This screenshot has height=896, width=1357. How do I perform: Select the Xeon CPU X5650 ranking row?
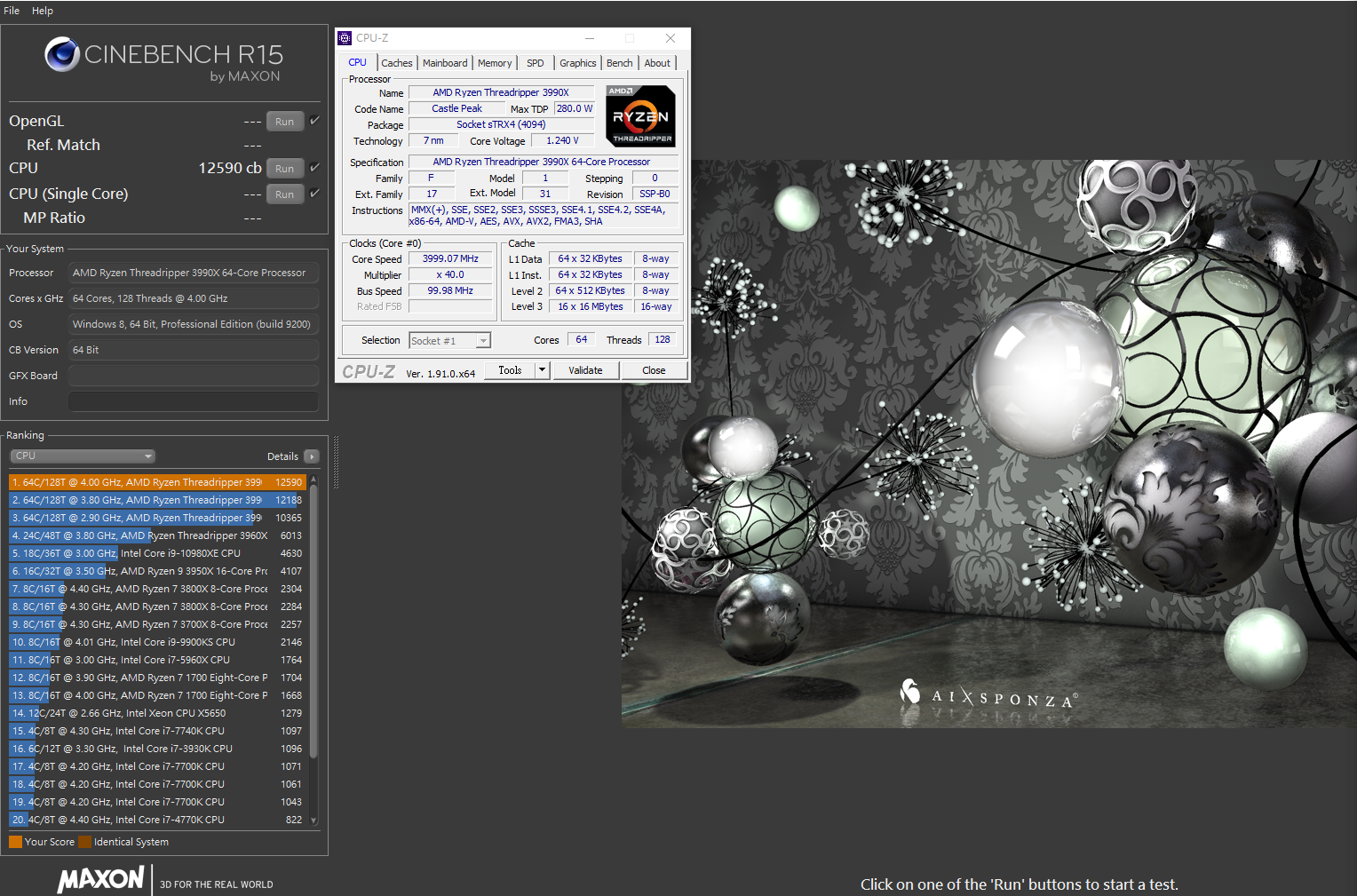(157, 713)
